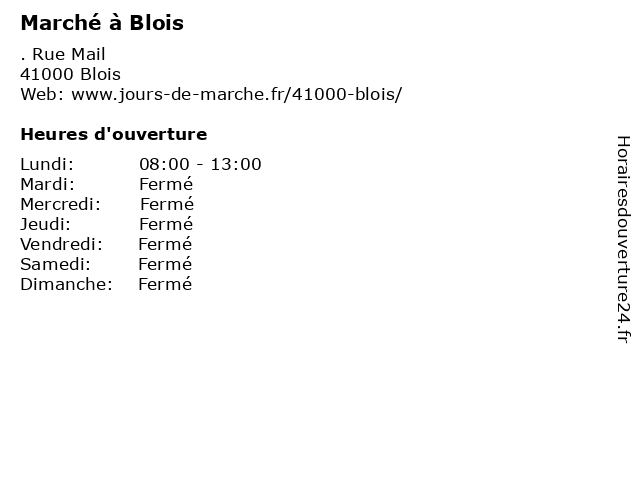Click the Fermé status beside Dimanche
640x480 pixels.
point(165,284)
